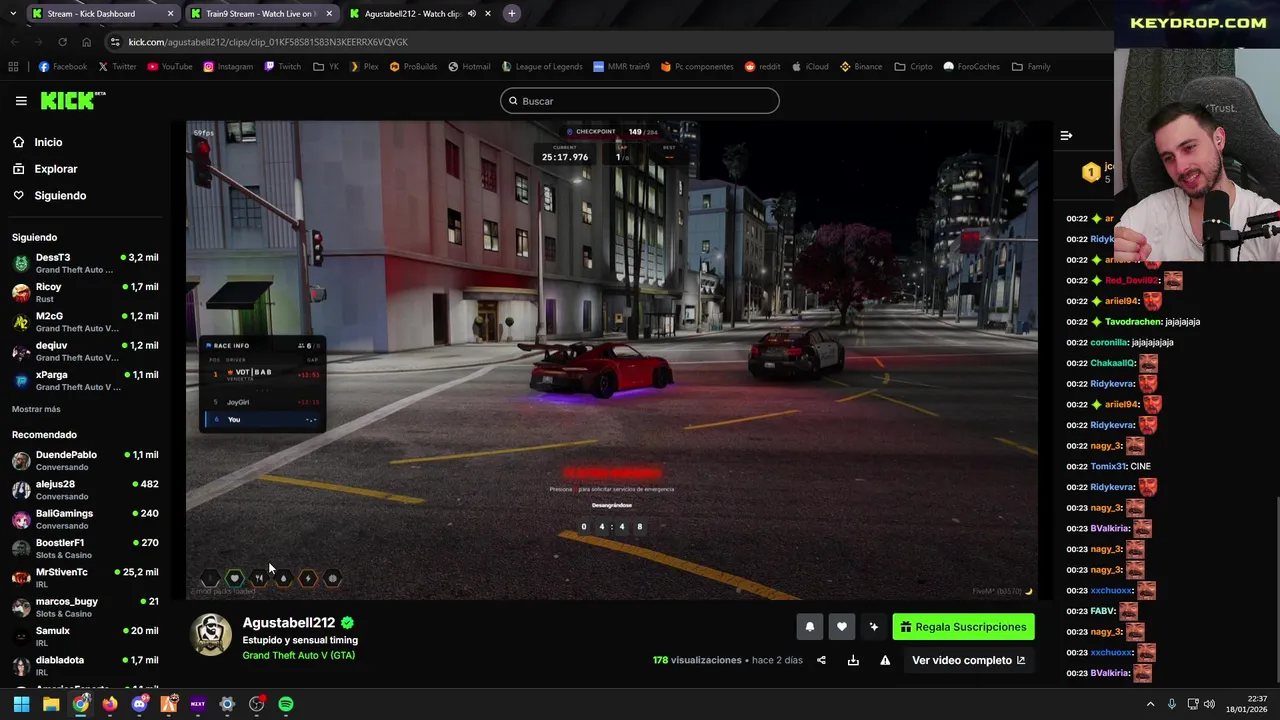Open M2cG channel in sidebar
The height and width of the screenshot is (720, 1280).
(85, 321)
